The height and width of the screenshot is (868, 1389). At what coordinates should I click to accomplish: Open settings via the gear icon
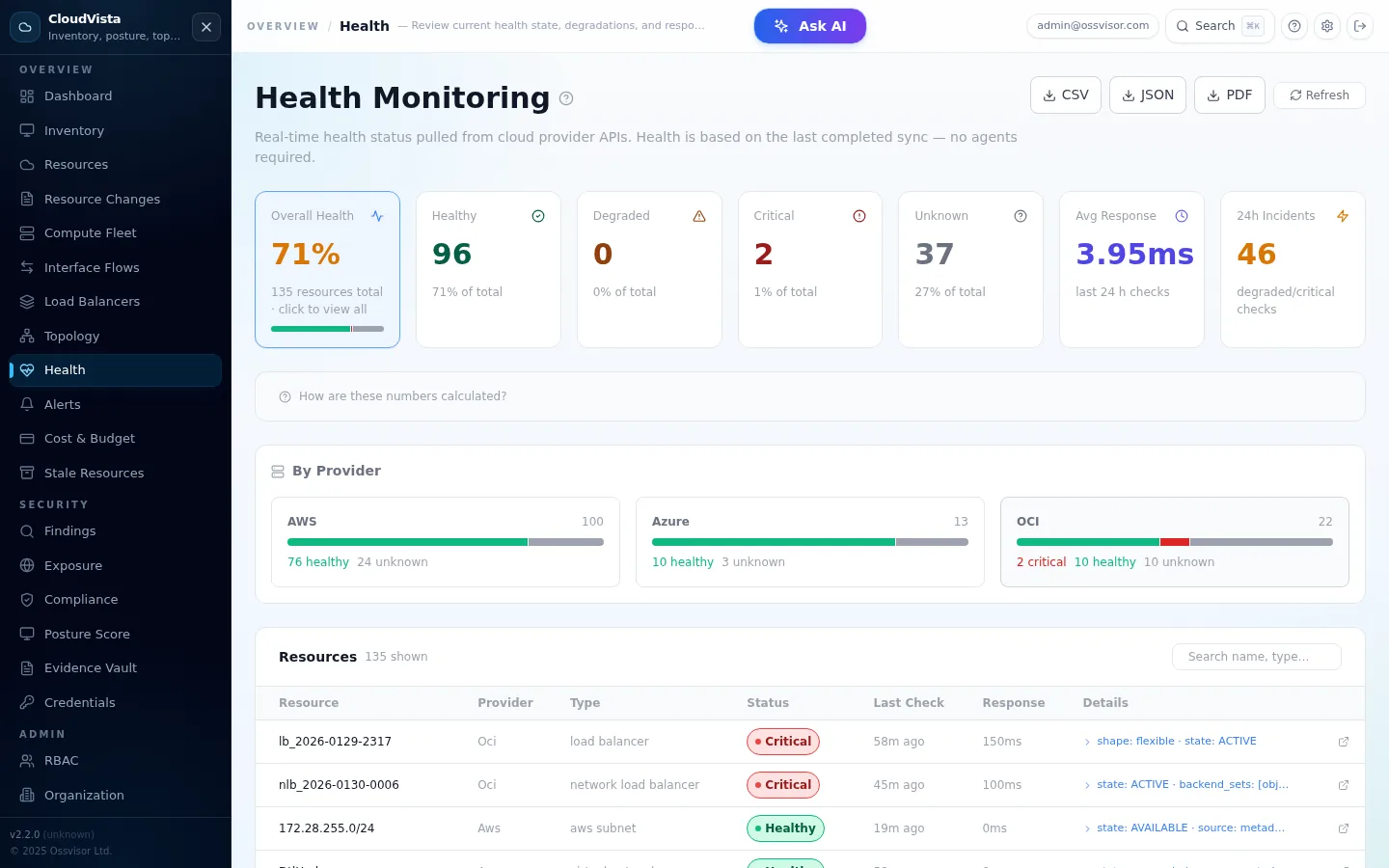(x=1327, y=26)
